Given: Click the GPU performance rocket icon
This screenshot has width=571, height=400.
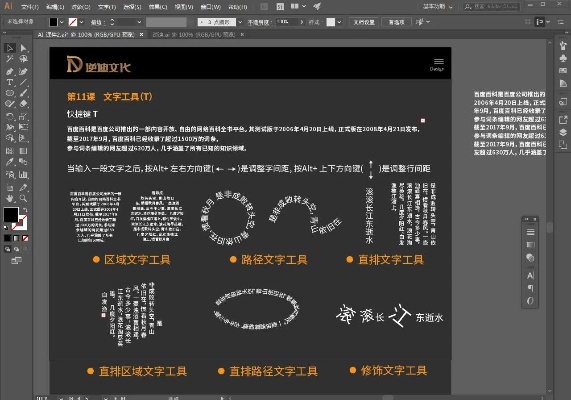Looking at the screenshot, I should click(x=317, y=7).
